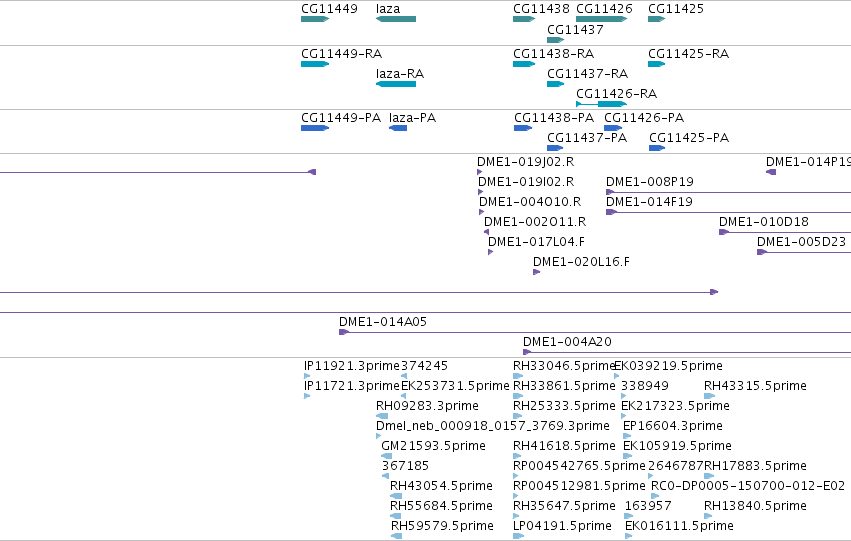Open the 374245 EST label
Image resolution: width=851 pixels, height=541 pixels.
424,366
